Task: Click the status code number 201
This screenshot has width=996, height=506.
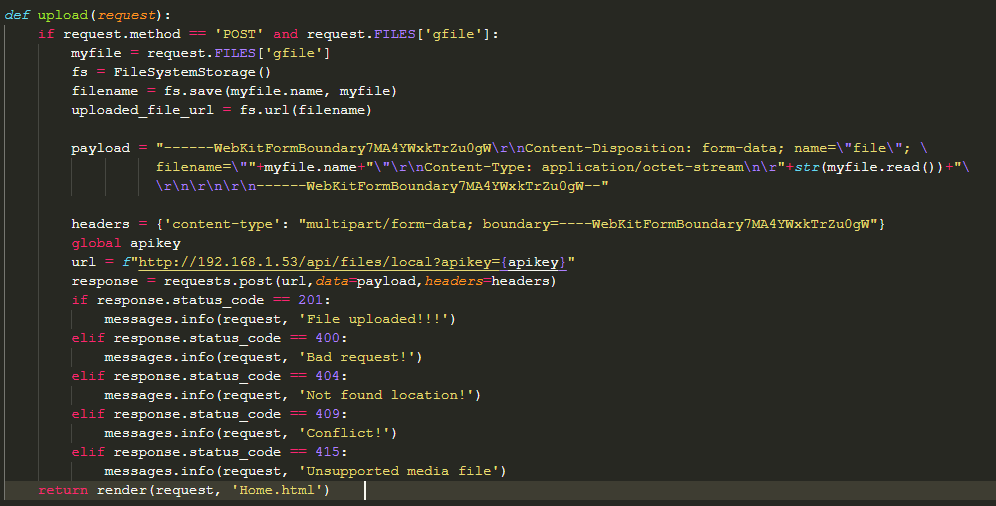Action: (311, 300)
